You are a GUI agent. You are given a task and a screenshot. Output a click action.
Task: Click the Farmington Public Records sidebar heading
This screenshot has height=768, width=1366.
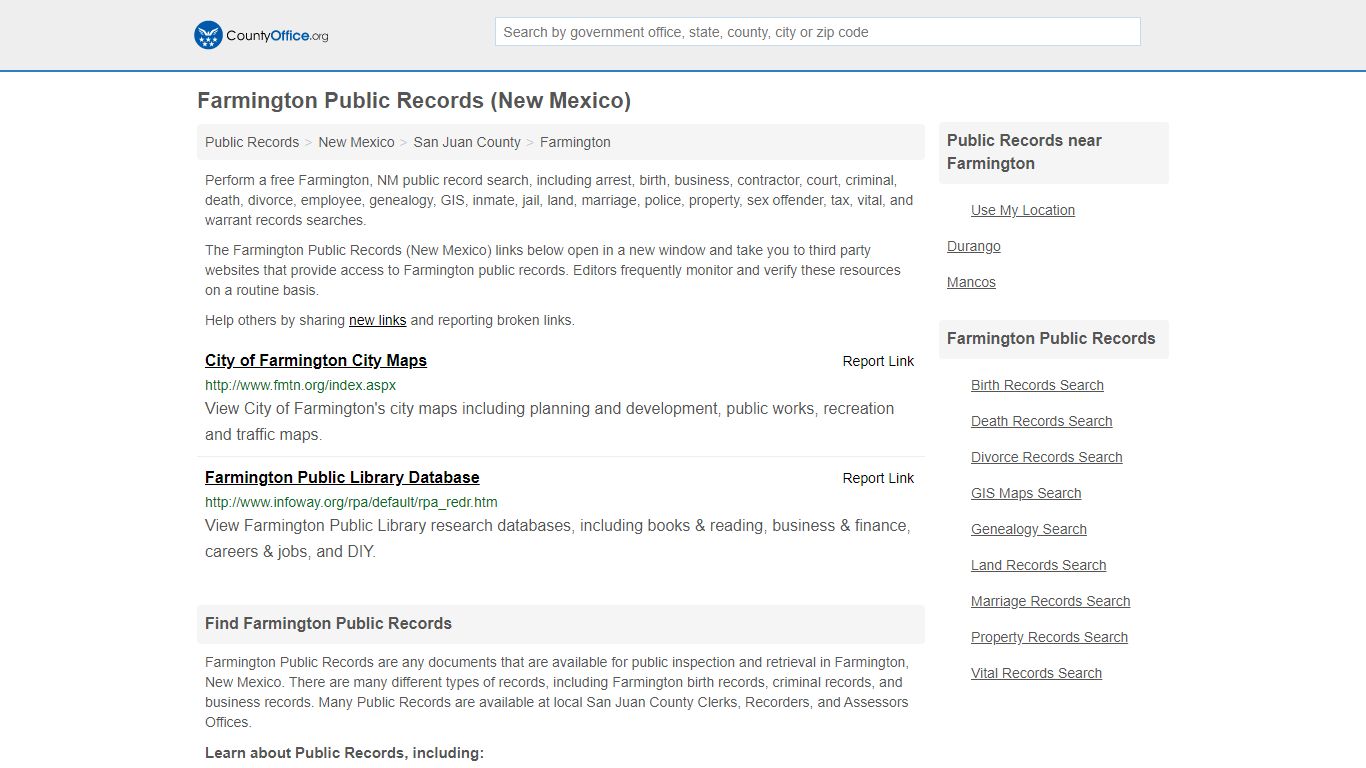pos(1051,338)
